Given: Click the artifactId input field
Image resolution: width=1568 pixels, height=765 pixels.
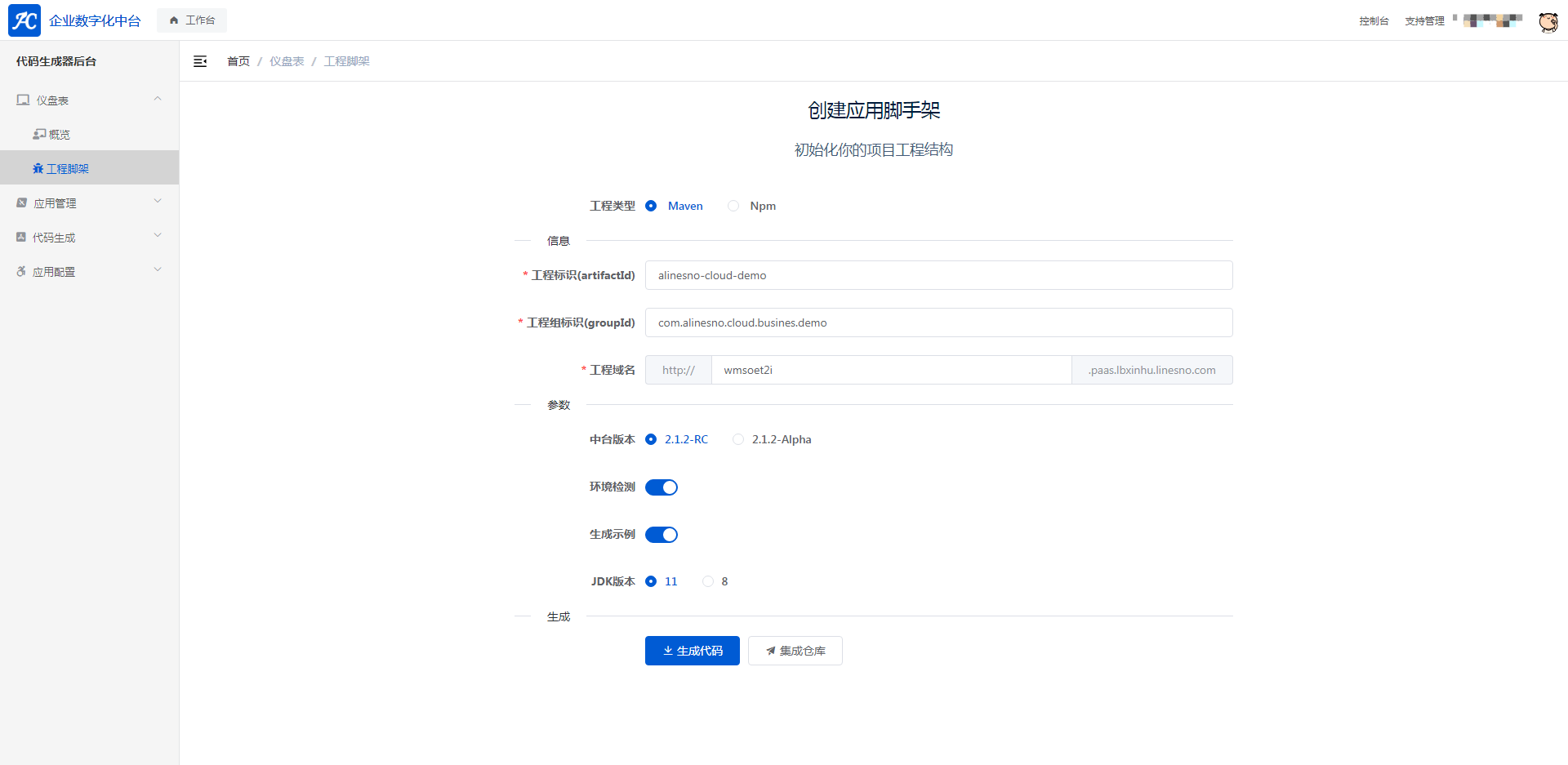Looking at the screenshot, I should click(938, 275).
